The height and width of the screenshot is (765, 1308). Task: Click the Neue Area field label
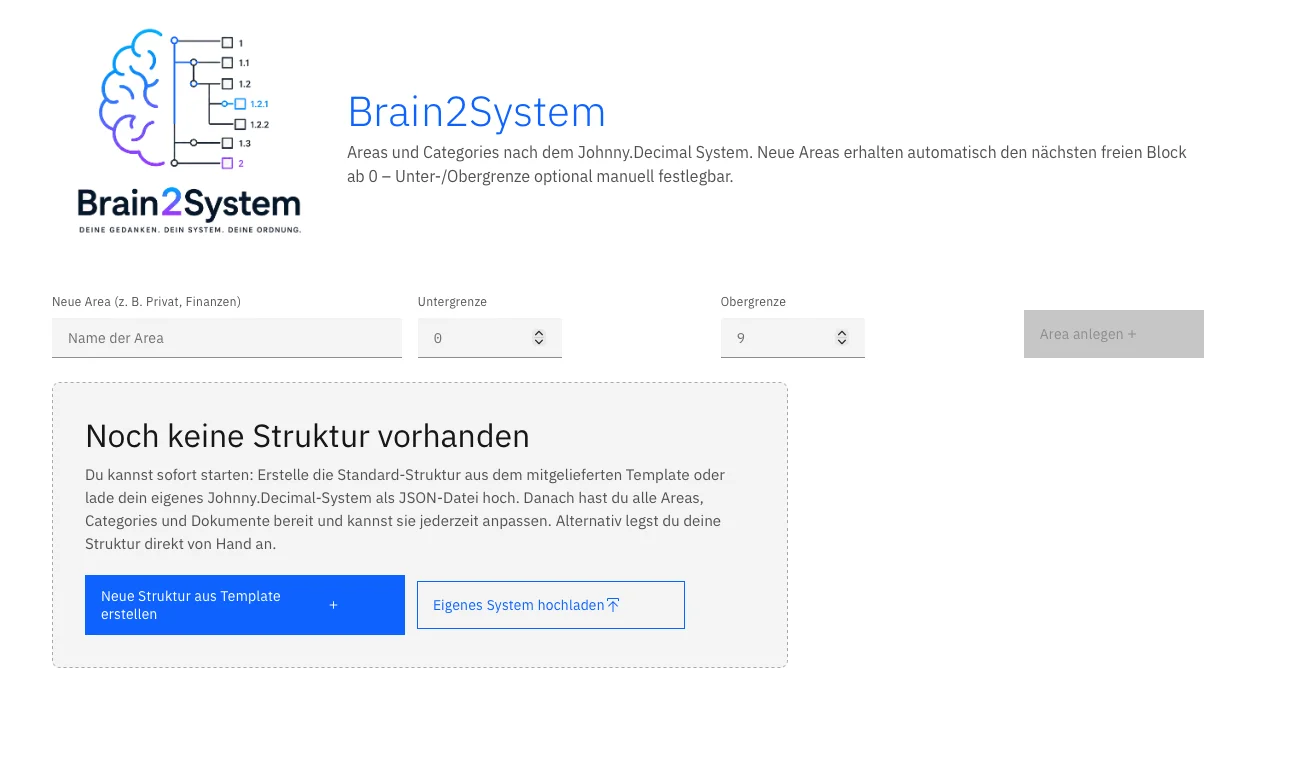(146, 301)
